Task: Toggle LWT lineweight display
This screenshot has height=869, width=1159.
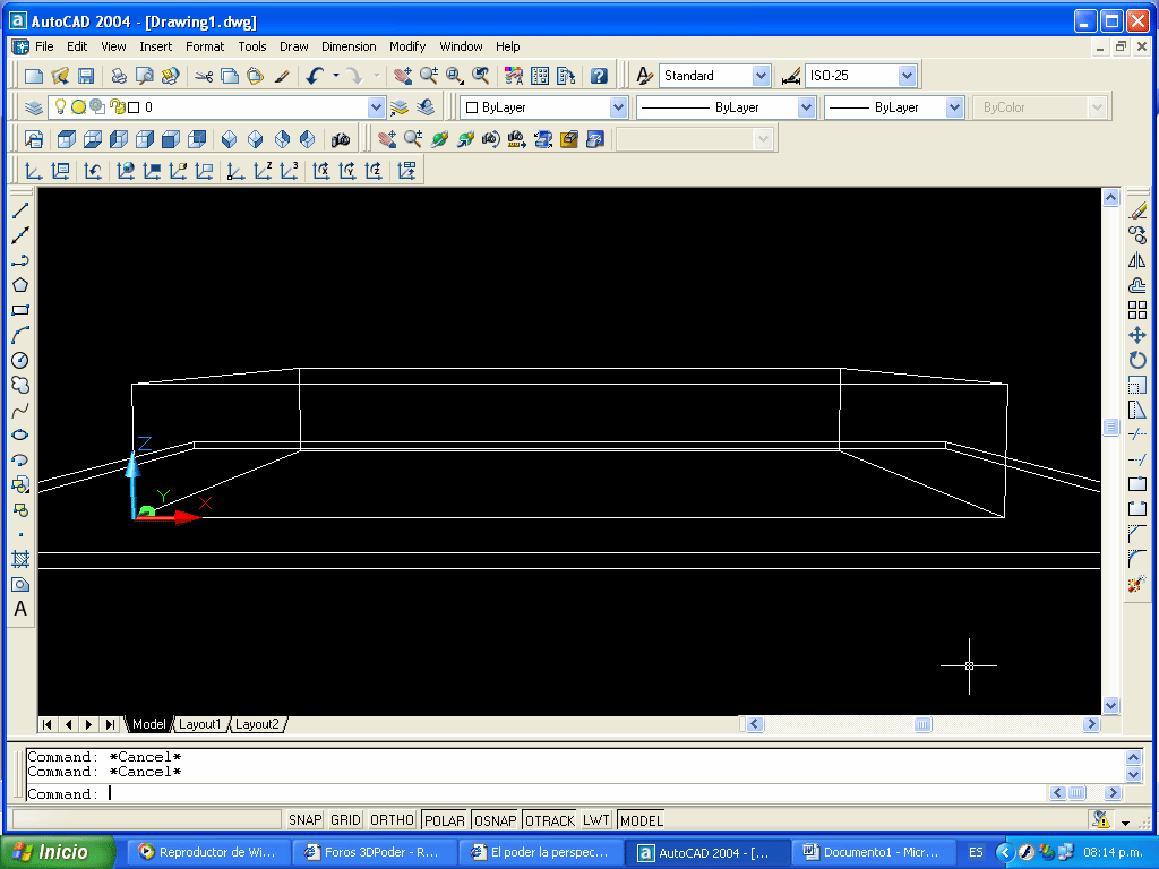Action: pyautogui.click(x=596, y=820)
